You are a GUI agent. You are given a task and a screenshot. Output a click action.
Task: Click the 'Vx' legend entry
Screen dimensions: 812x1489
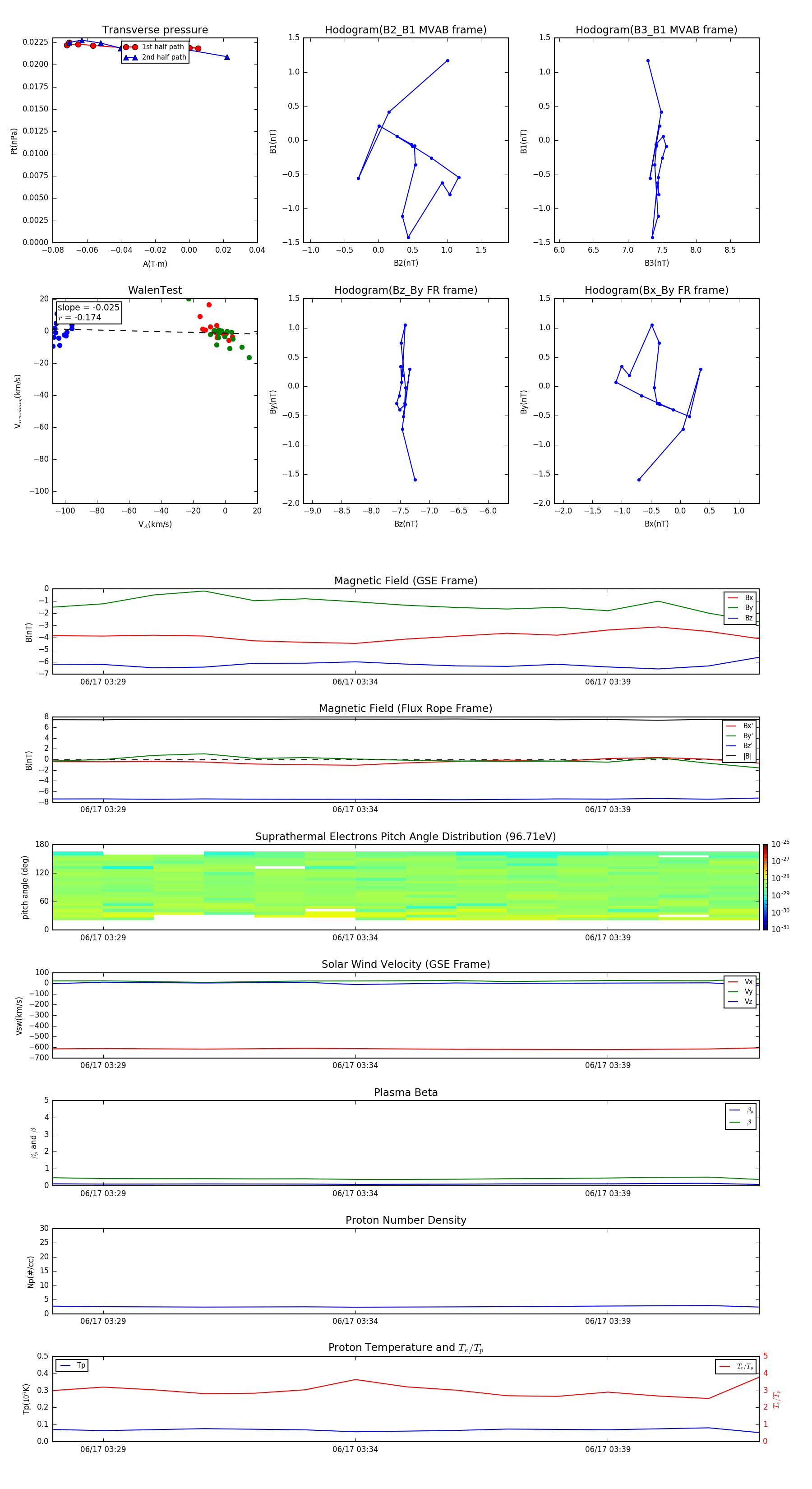tap(741, 981)
